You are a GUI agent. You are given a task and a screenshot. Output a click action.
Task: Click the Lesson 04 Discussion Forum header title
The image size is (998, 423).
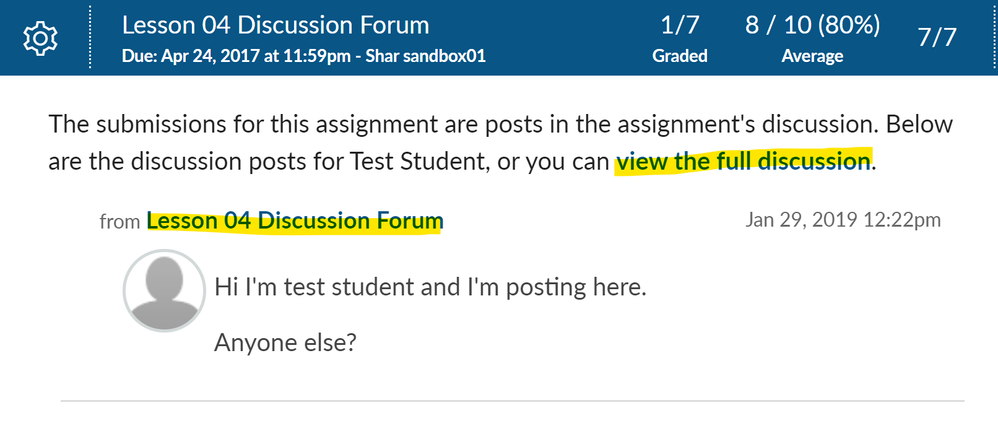(276, 25)
